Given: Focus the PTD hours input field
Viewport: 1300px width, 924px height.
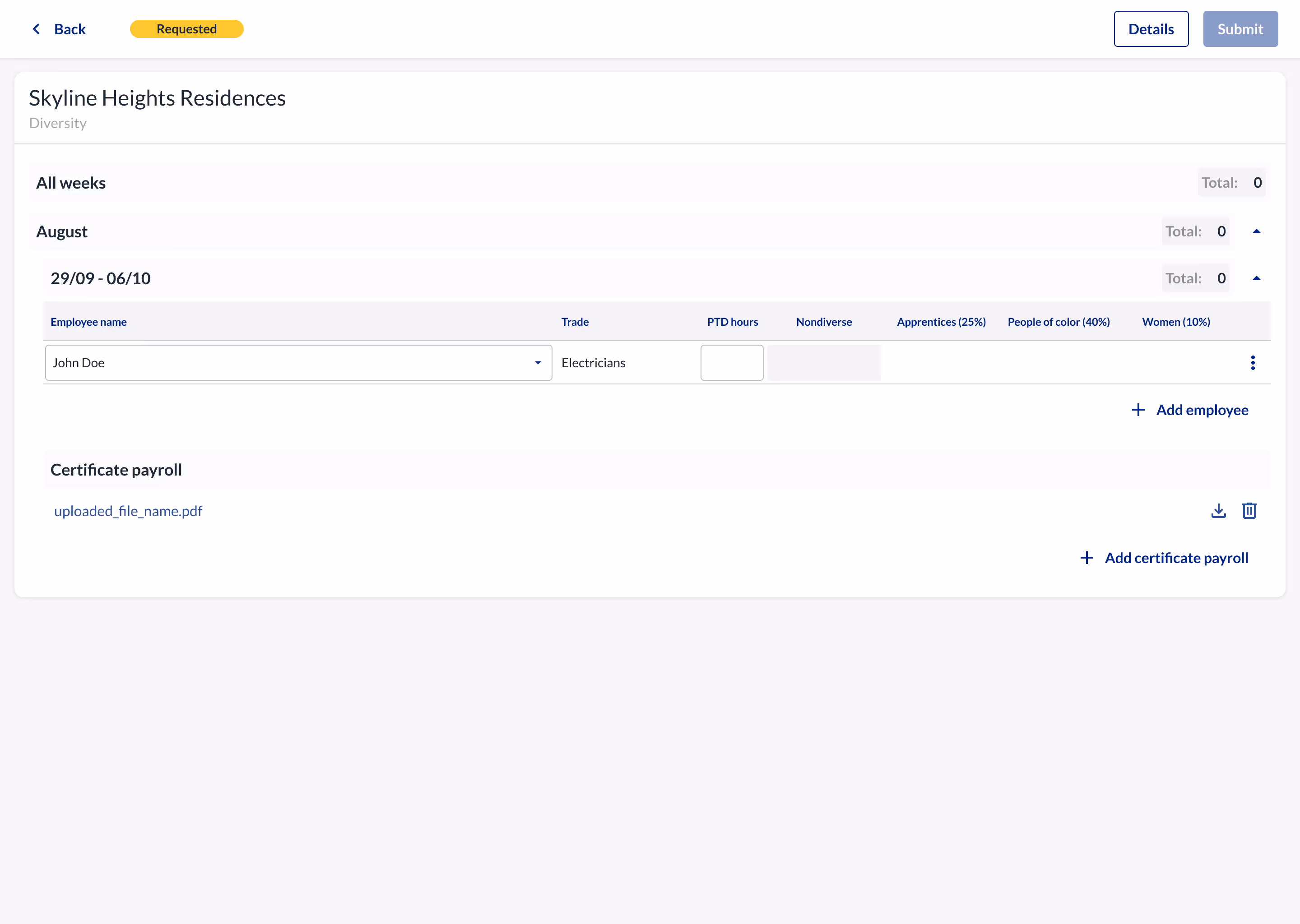Looking at the screenshot, I should [x=731, y=362].
